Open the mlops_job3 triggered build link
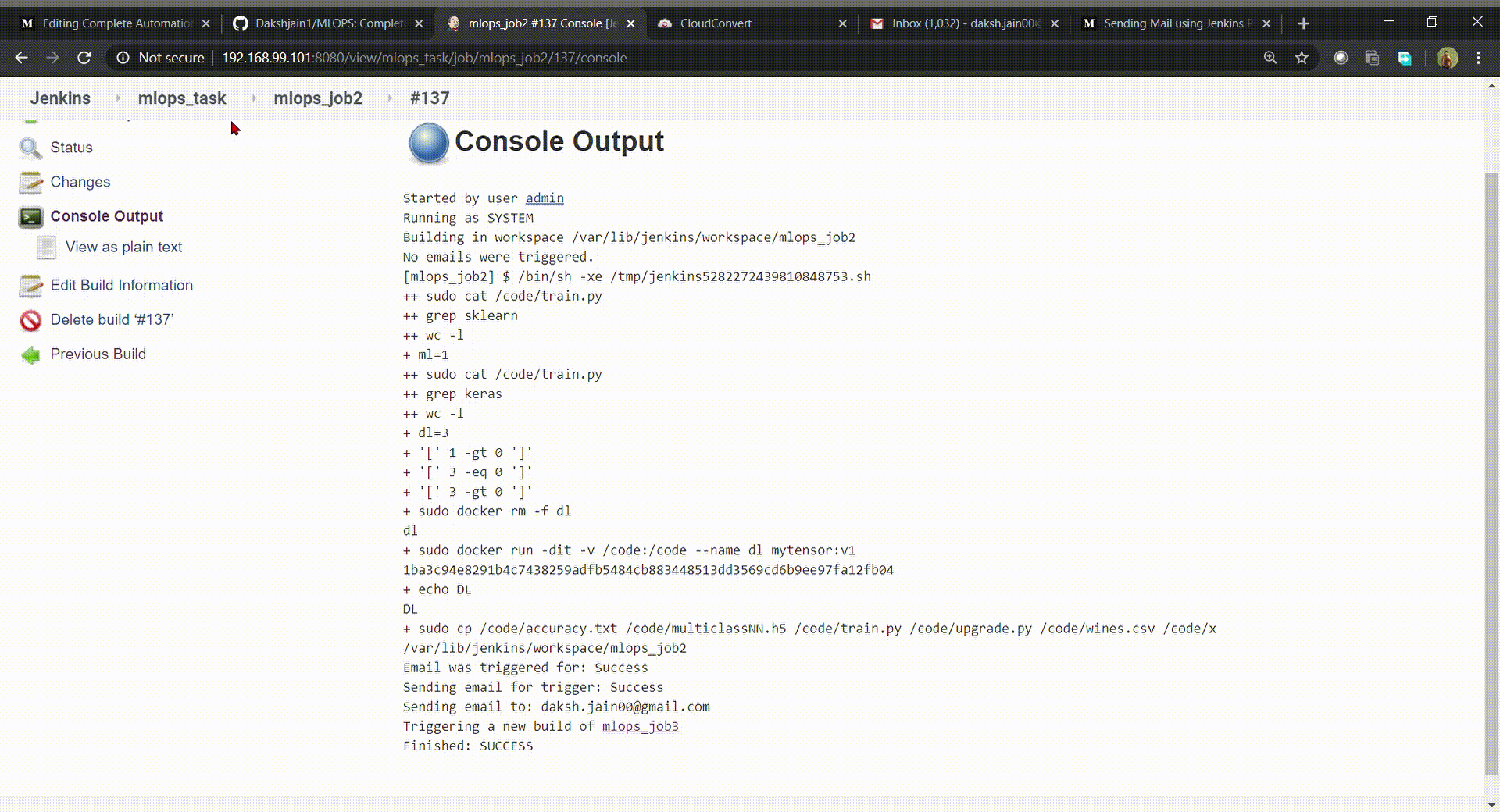 pyautogui.click(x=641, y=726)
